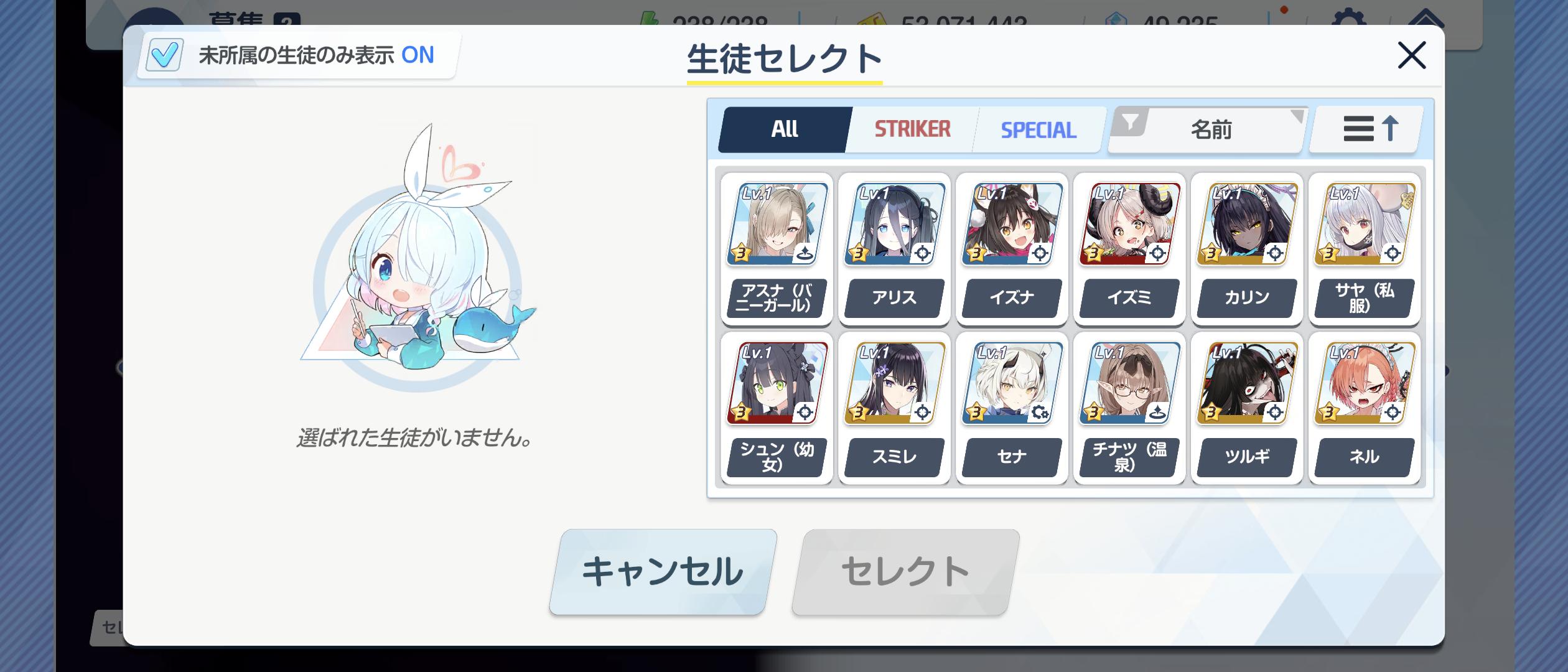Switch to the STRIKER tab
The image size is (1568, 672).
tap(912, 129)
